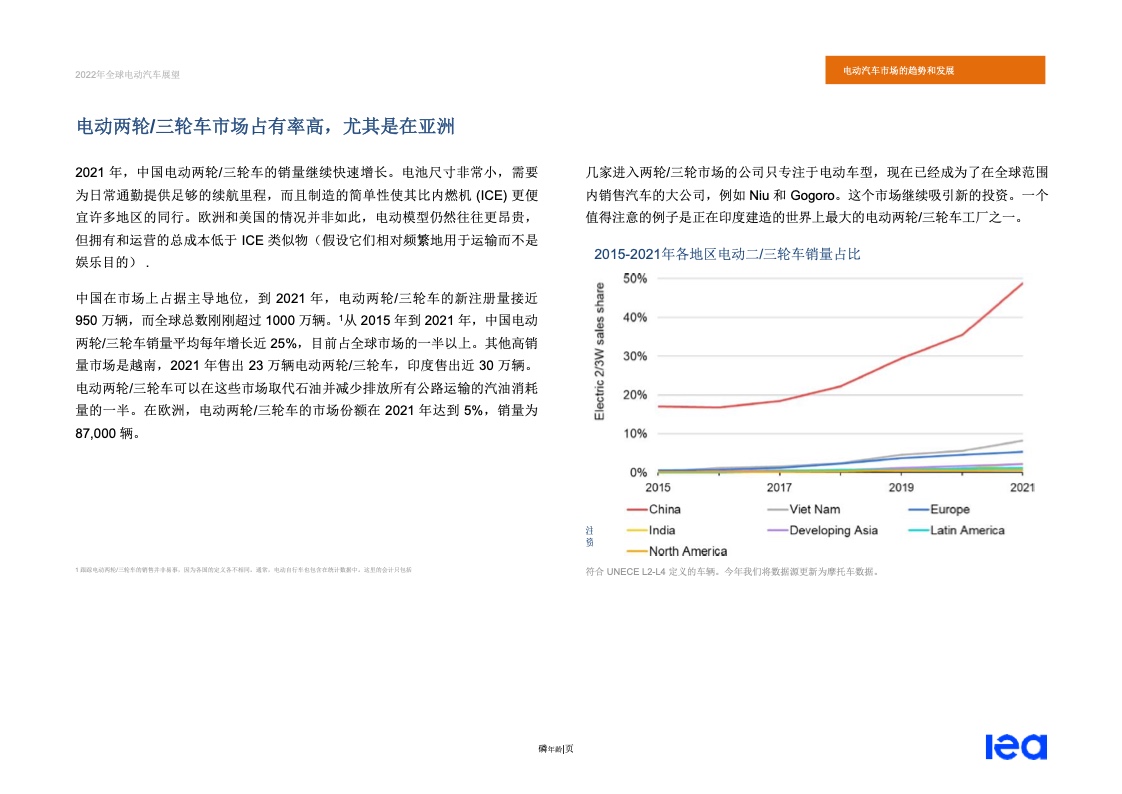Click the India legend entry
Viewport: 1122px width, 794px height.
(661, 531)
